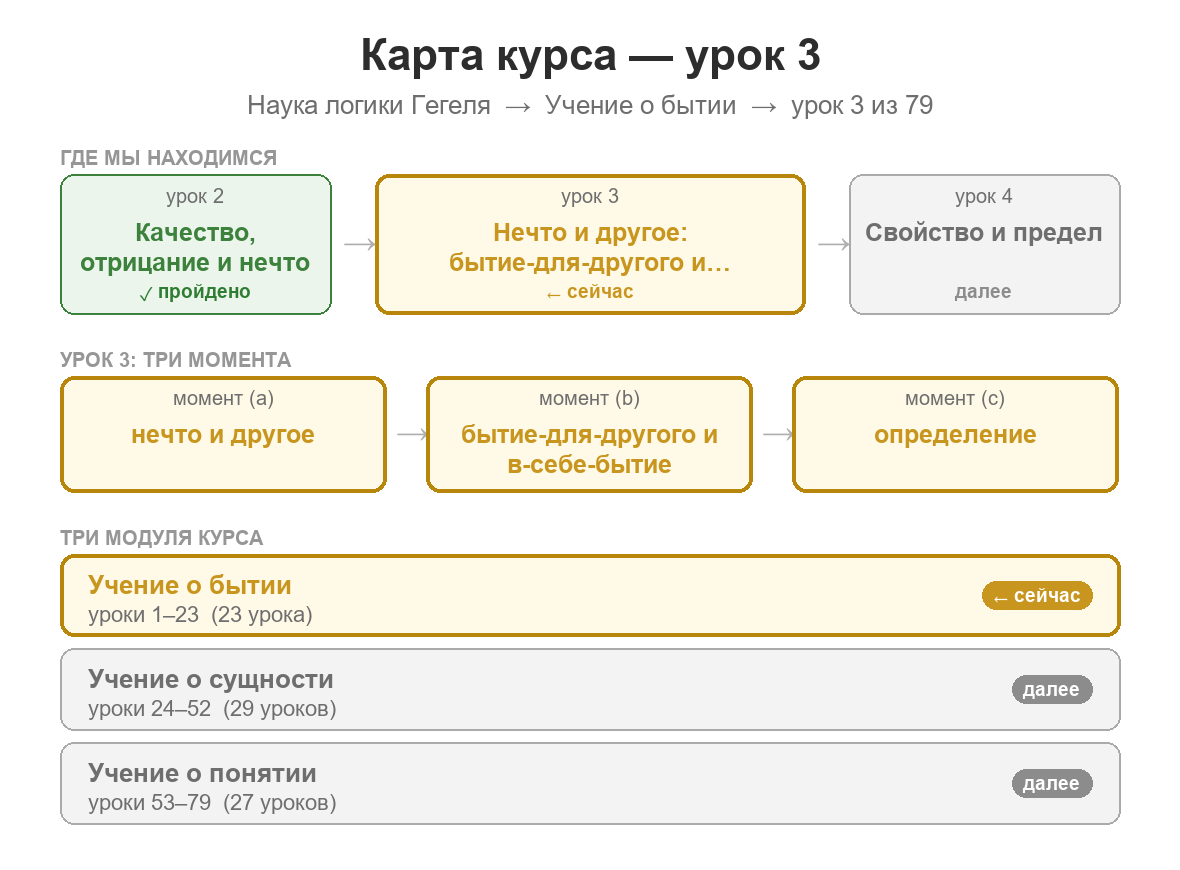This screenshot has height=870, width=1180.
Task: Click the 'урок 4' label
Action: point(984,196)
